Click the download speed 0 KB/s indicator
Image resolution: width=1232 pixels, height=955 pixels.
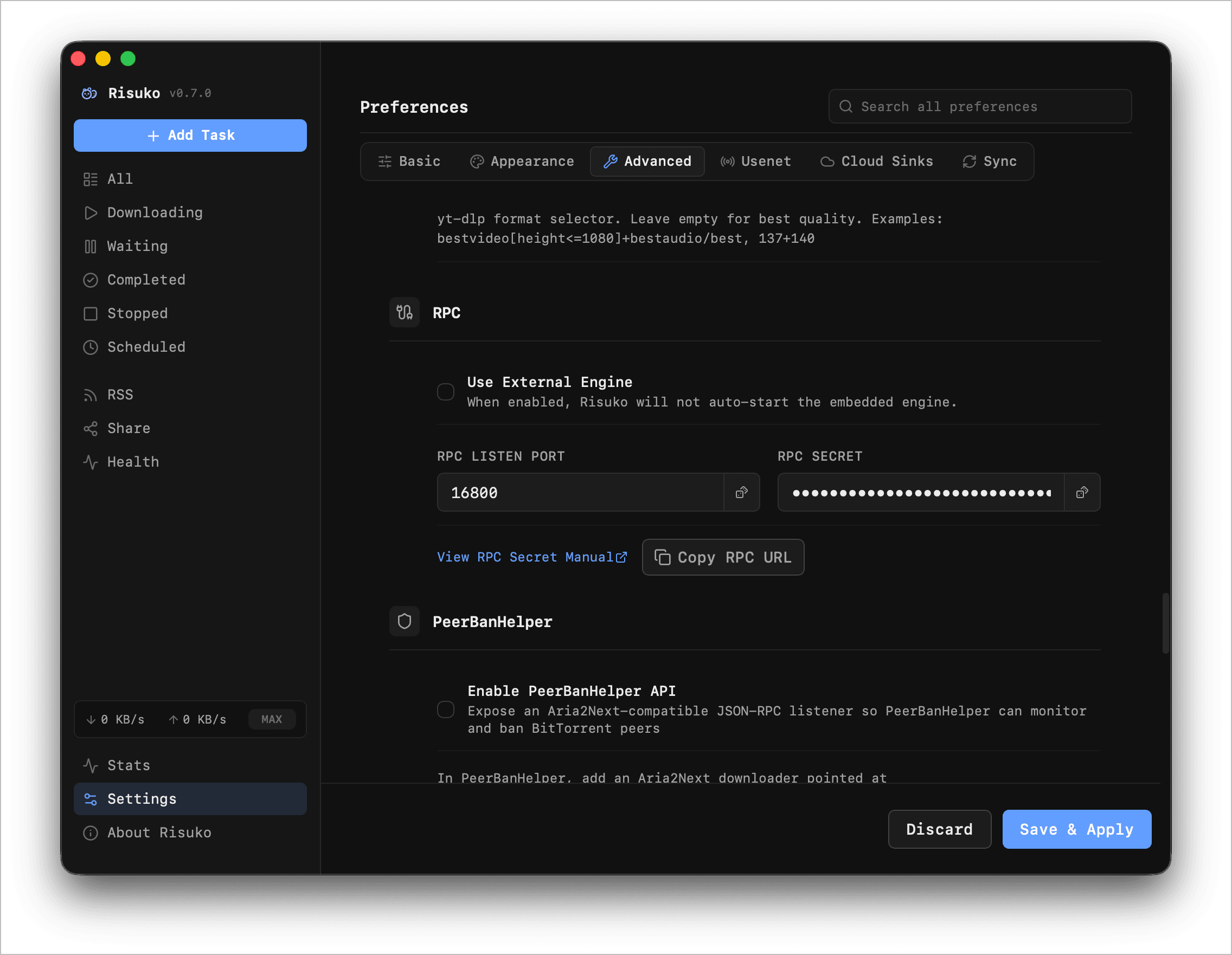coord(115,720)
